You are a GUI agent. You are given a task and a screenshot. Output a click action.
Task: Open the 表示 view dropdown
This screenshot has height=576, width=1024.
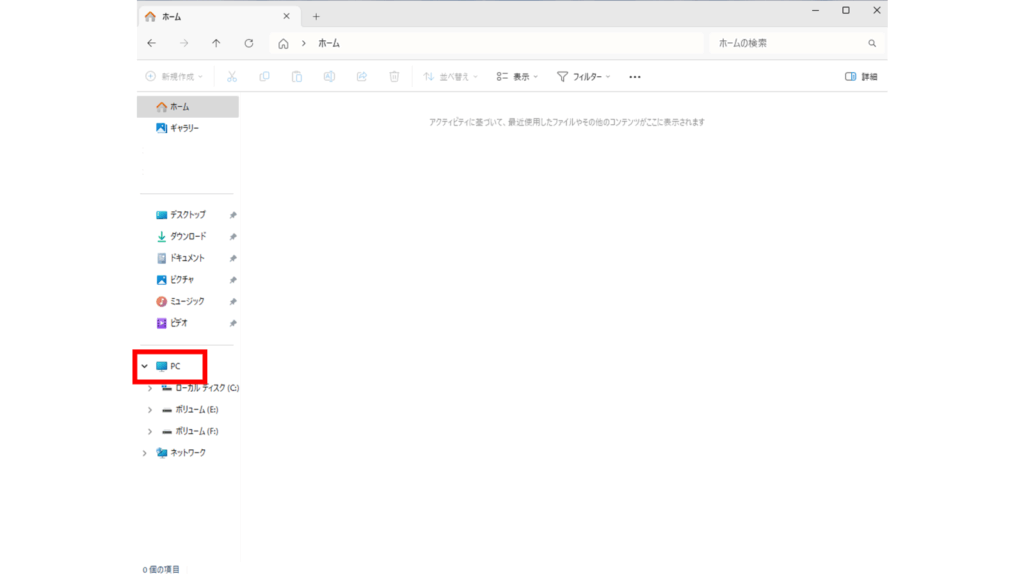click(517, 76)
